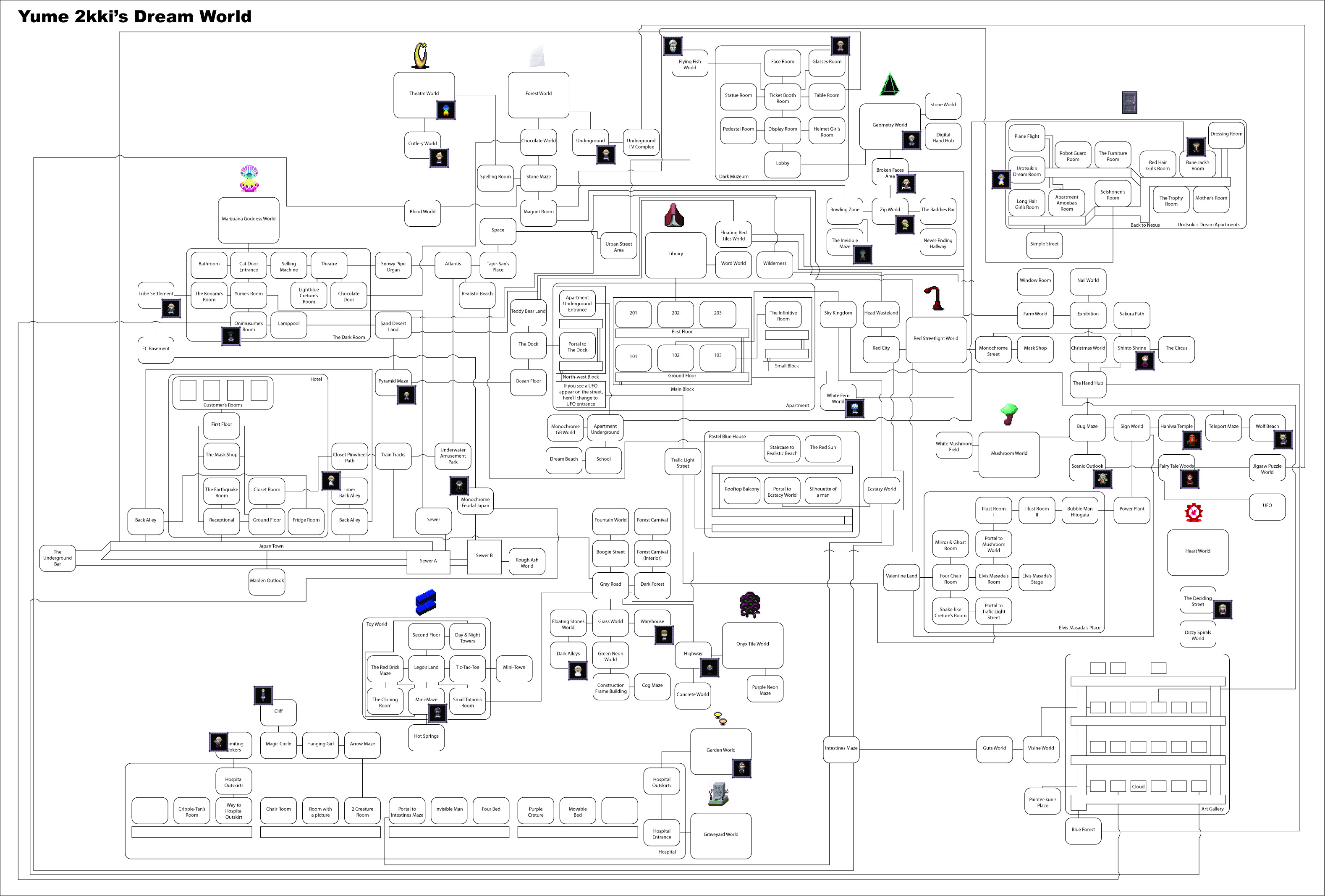Click the small flowers icon above Garden World
This screenshot has width=1325, height=896.
point(721,718)
